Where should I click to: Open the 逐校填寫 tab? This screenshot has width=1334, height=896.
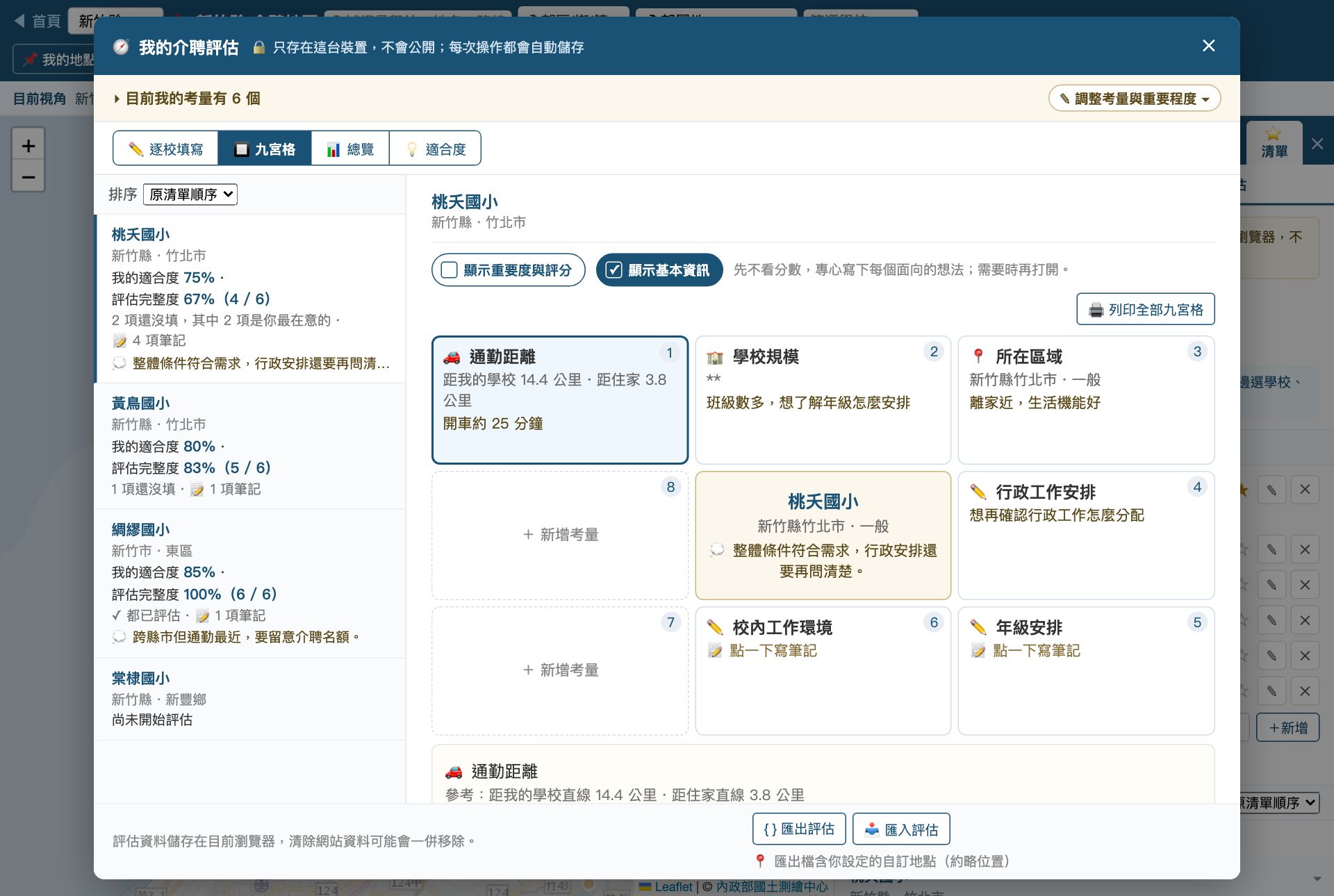pyautogui.click(x=165, y=149)
